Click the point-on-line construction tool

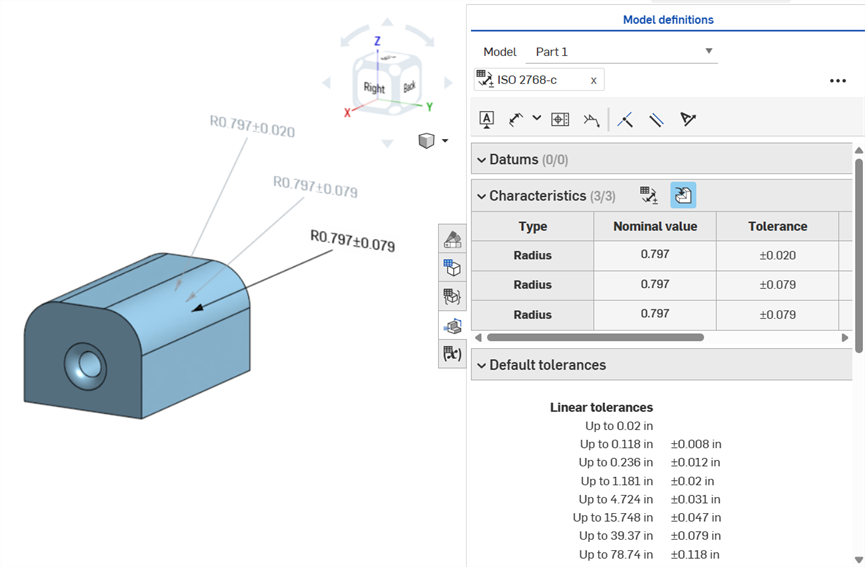[x=625, y=120]
